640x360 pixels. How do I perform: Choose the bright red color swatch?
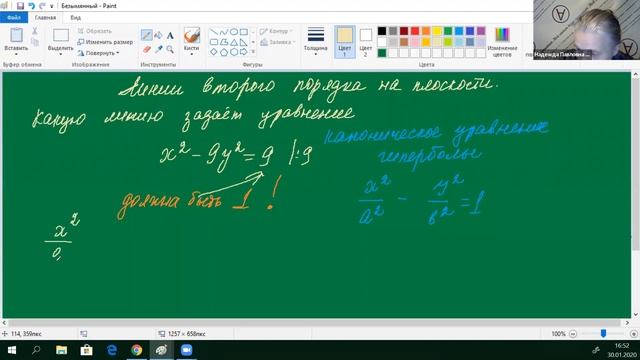coord(415,31)
